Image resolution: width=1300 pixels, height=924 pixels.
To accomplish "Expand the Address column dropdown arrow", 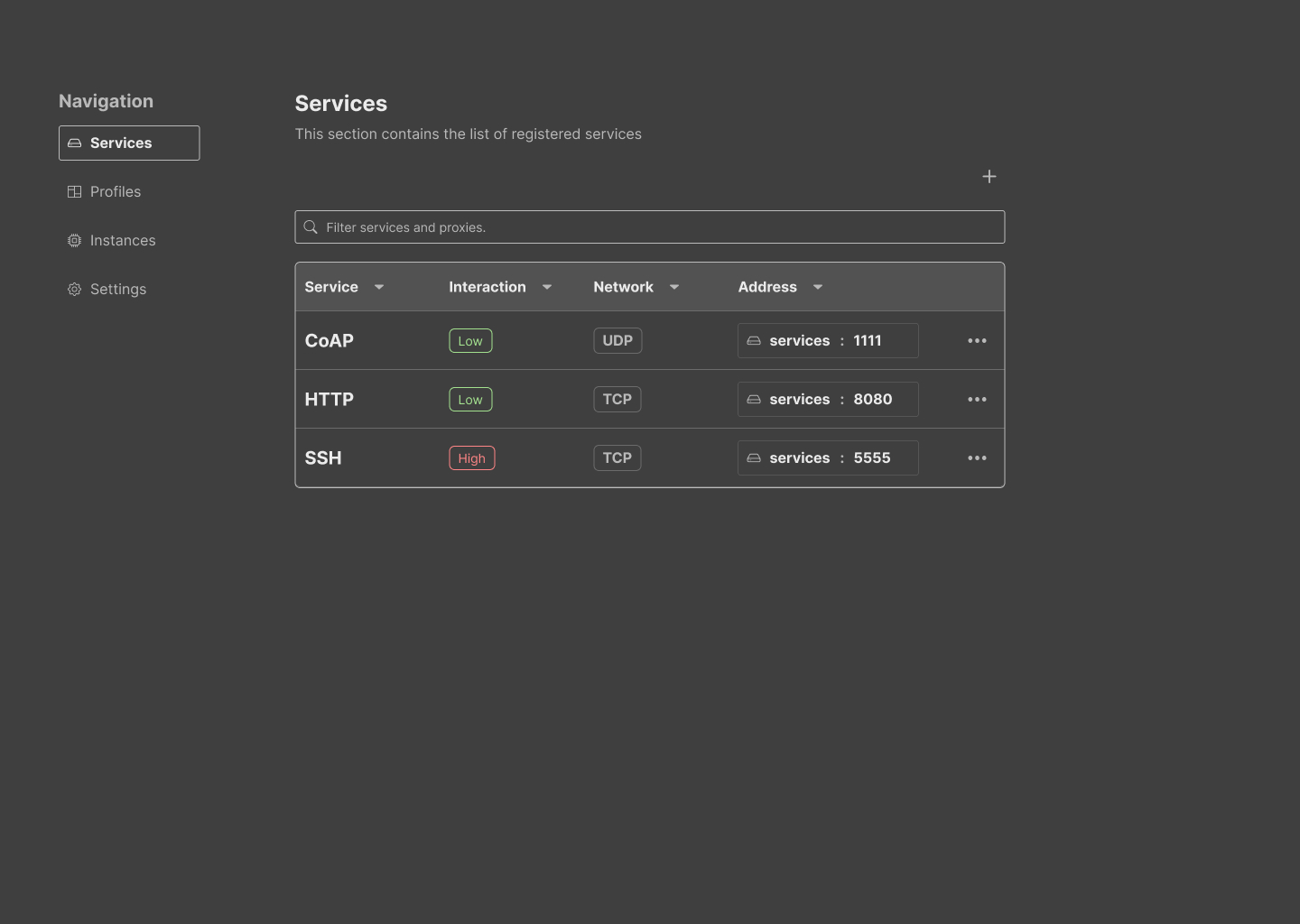I will [x=818, y=288].
